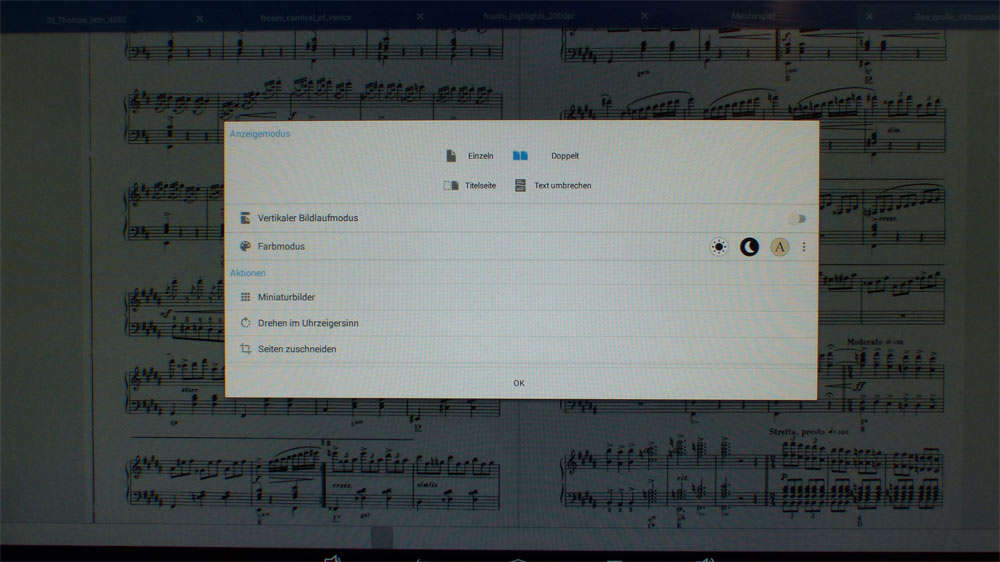Image resolution: width=1000 pixels, height=562 pixels.
Task: Click the rotate clockwise icon
Action: point(245,323)
